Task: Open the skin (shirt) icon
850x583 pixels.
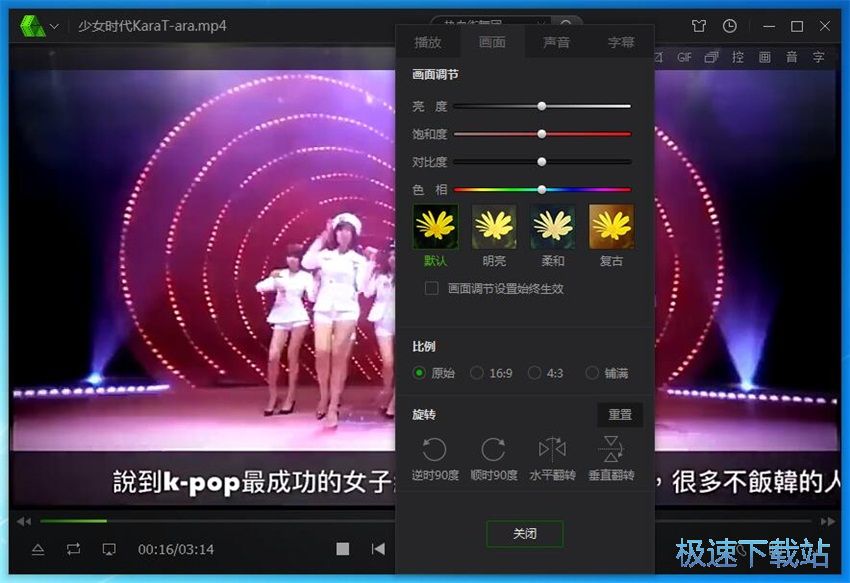Action: click(699, 26)
